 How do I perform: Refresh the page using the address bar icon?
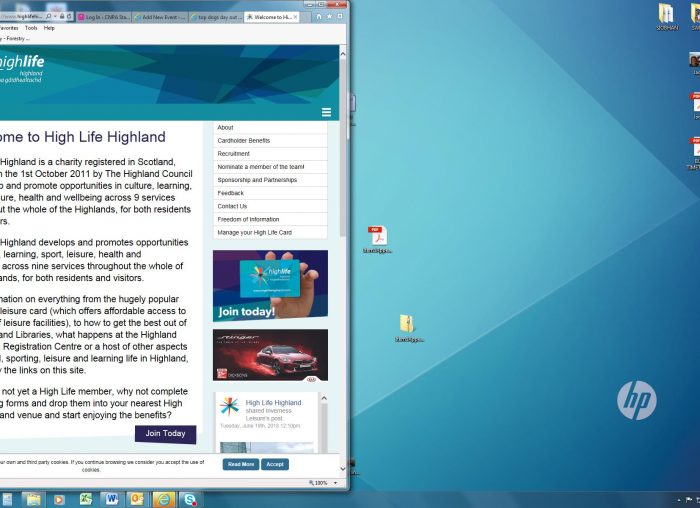pos(69,17)
